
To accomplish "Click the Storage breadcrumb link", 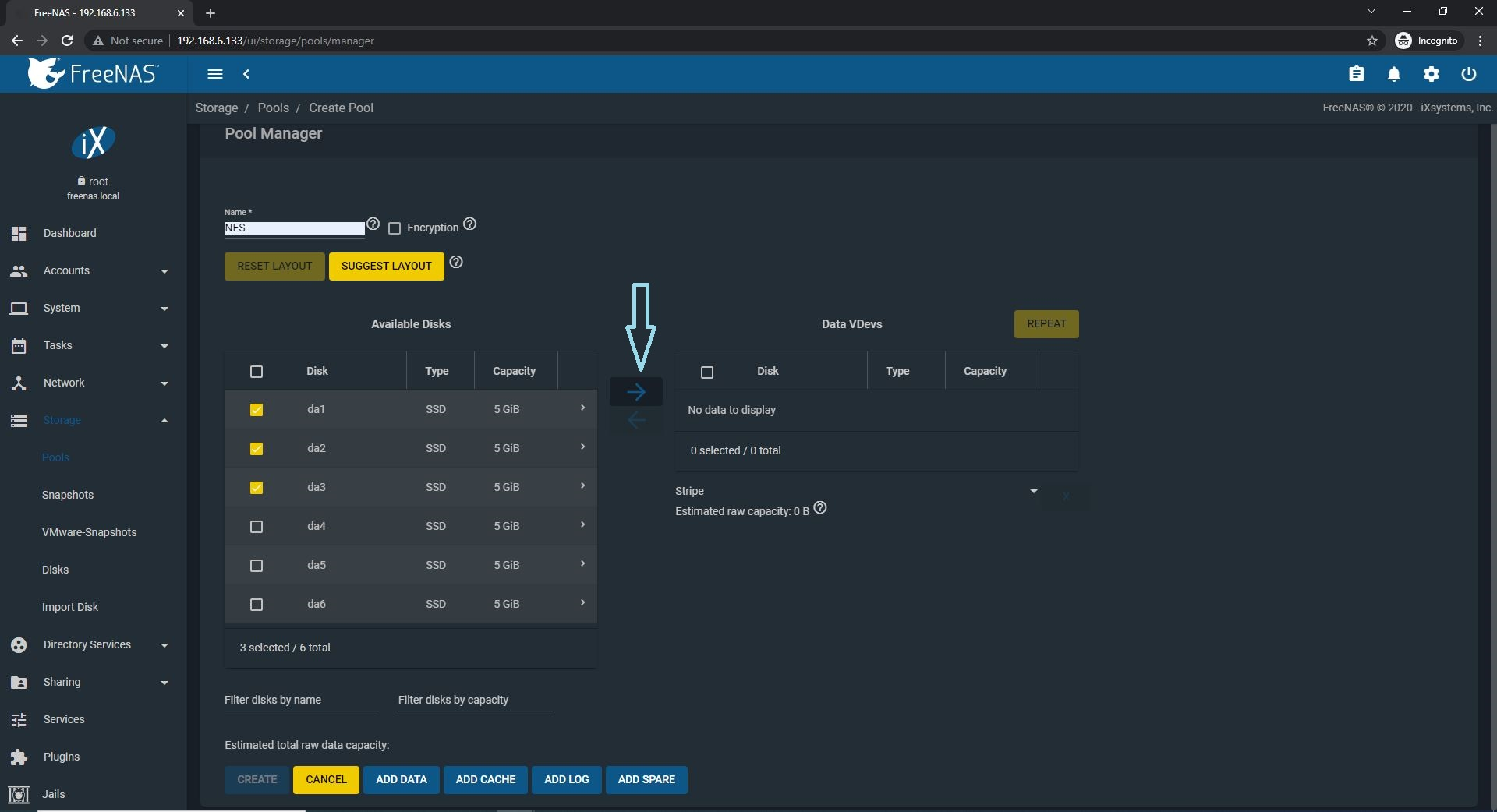I will click(217, 108).
